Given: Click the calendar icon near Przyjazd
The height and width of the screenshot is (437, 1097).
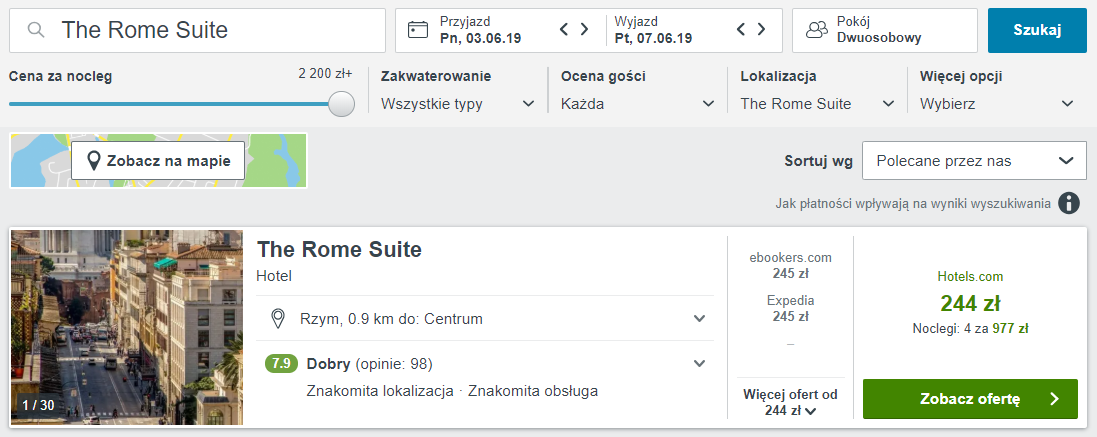Looking at the screenshot, I should point(418,30).
